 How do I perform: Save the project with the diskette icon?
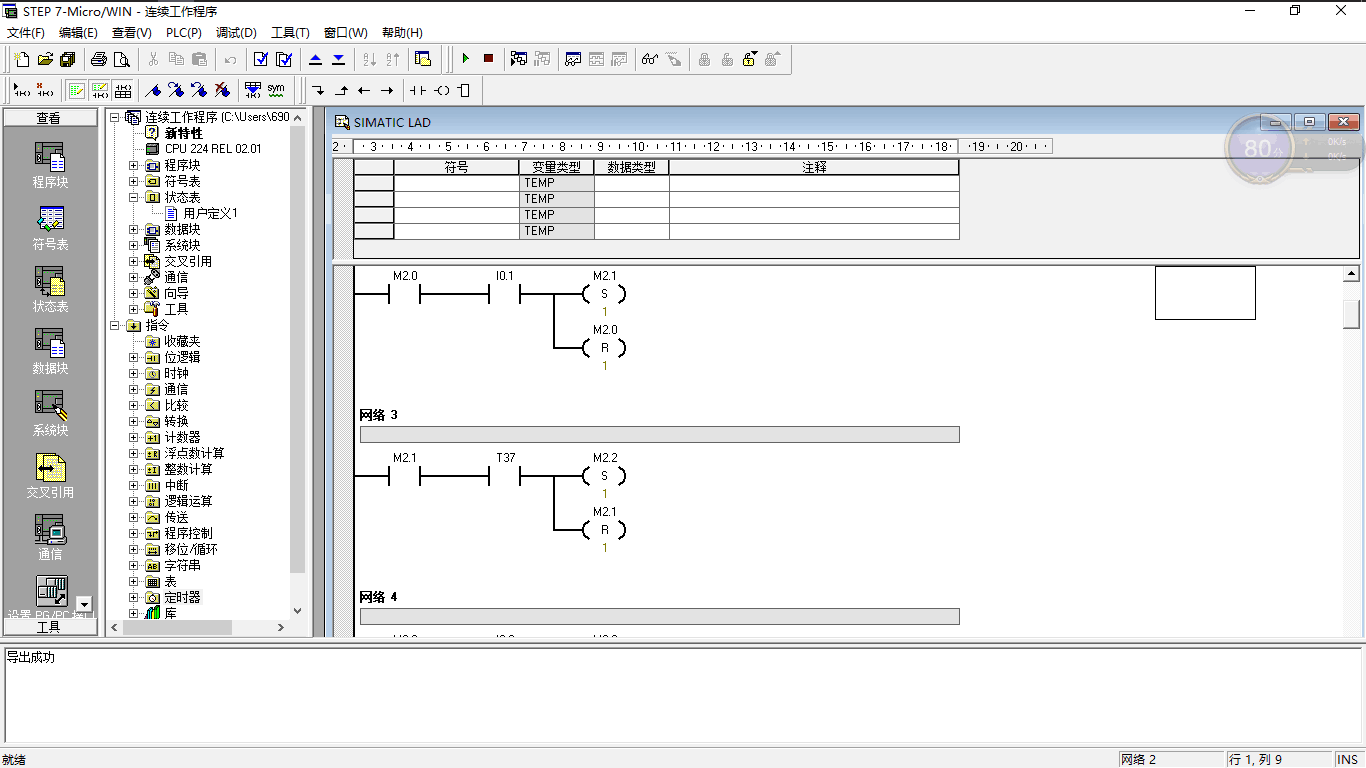pos(68,59)
